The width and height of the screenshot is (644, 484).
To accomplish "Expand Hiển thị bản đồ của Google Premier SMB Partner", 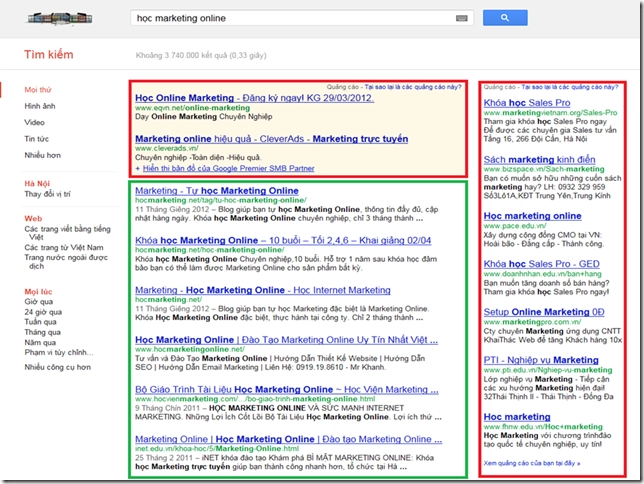I will pos(228,168).
